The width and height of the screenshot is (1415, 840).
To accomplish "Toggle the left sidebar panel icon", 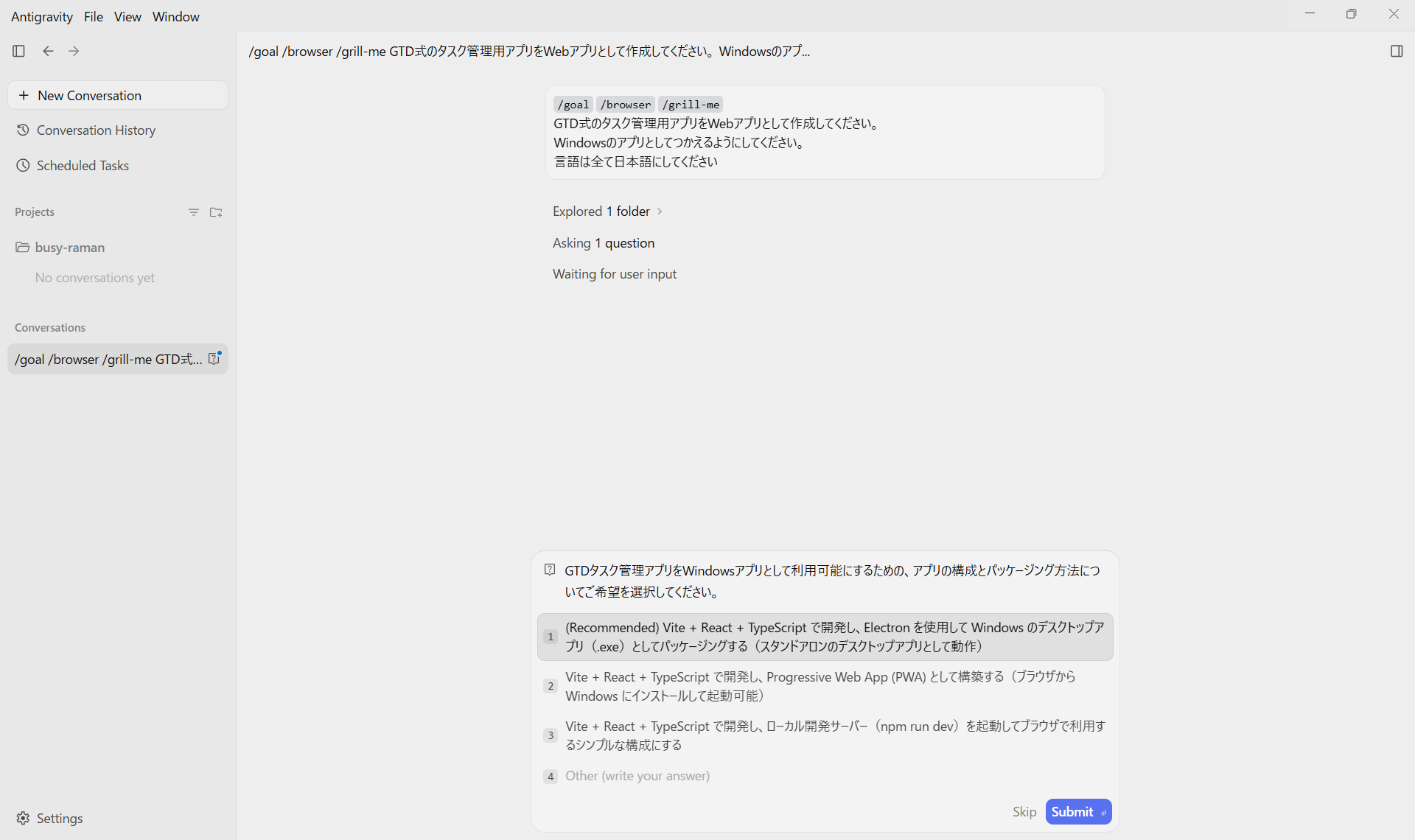I will click(x=19, y=51).
